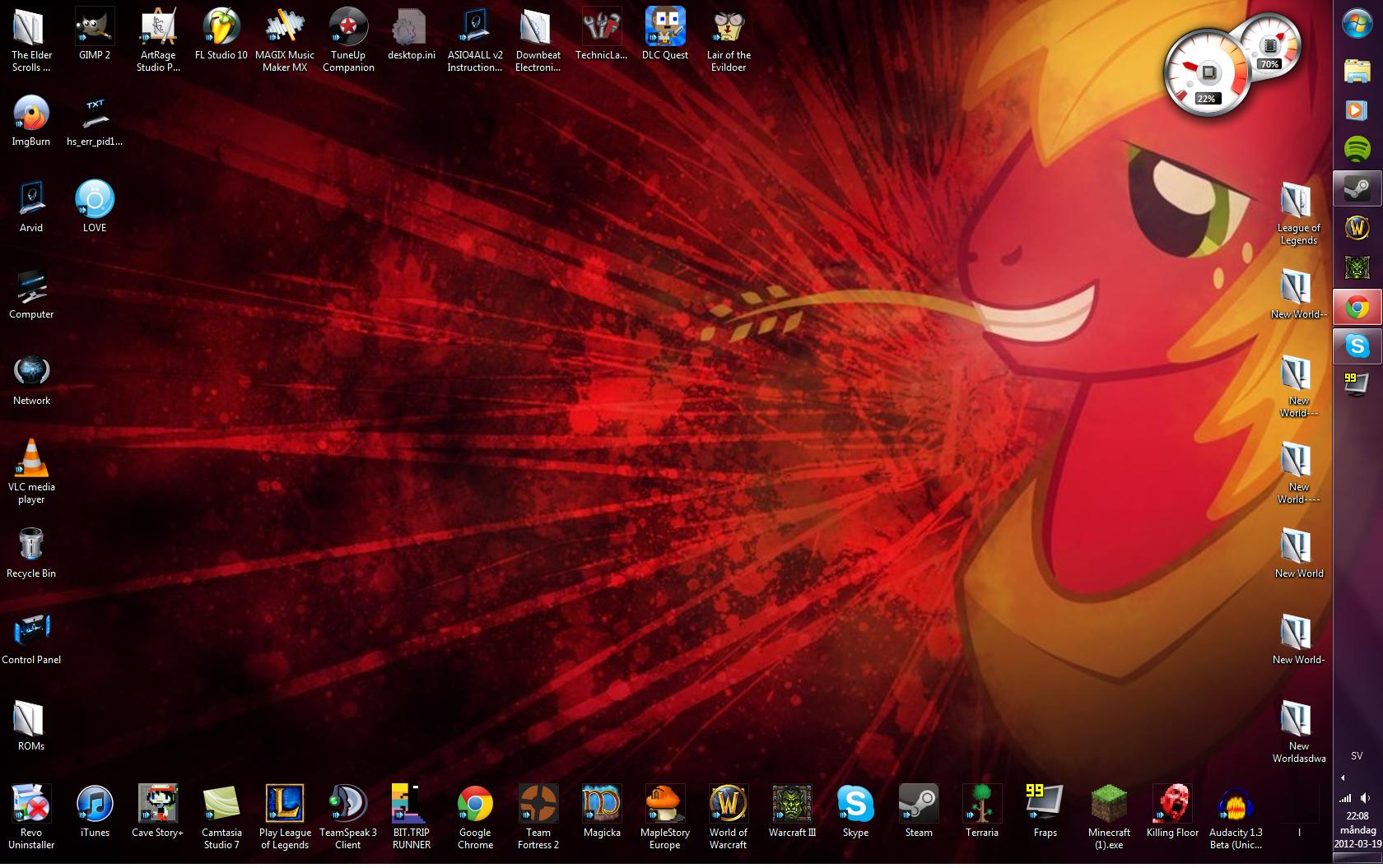Open Control Panel desktop icon
Viewport: 1383px width, 868px height.
click(31, 640)
